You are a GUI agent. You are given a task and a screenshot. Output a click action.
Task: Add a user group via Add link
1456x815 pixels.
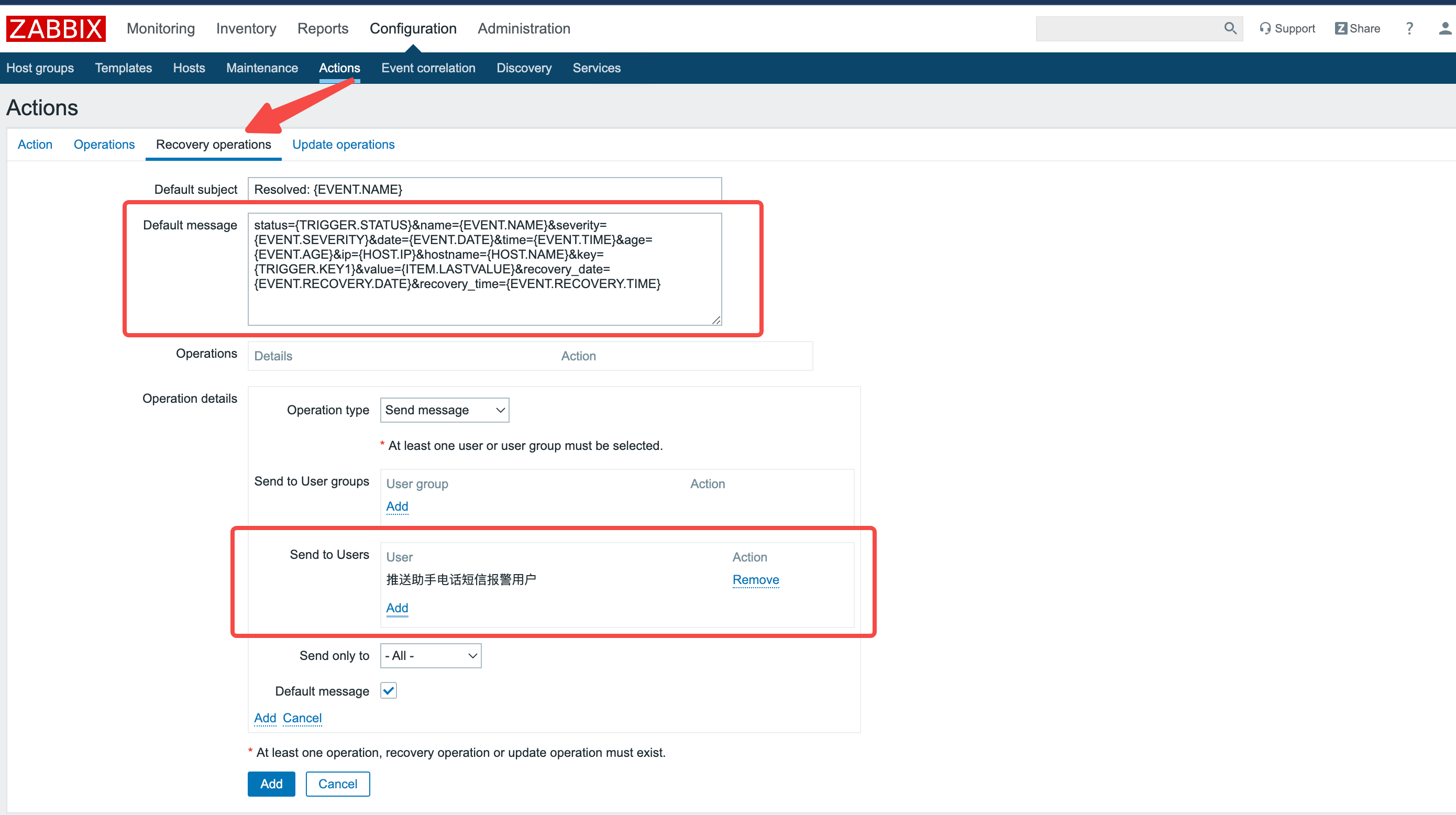coord(397,506)
